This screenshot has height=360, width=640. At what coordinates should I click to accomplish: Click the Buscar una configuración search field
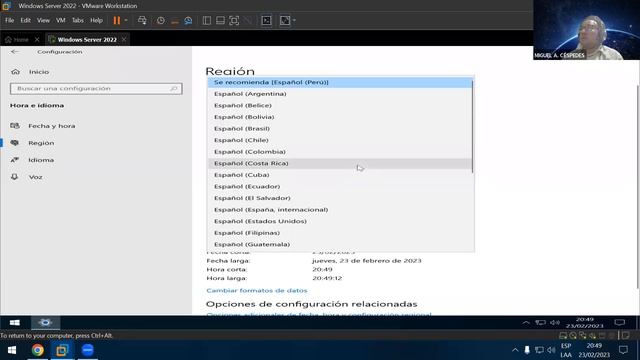(x=96, y=89)
